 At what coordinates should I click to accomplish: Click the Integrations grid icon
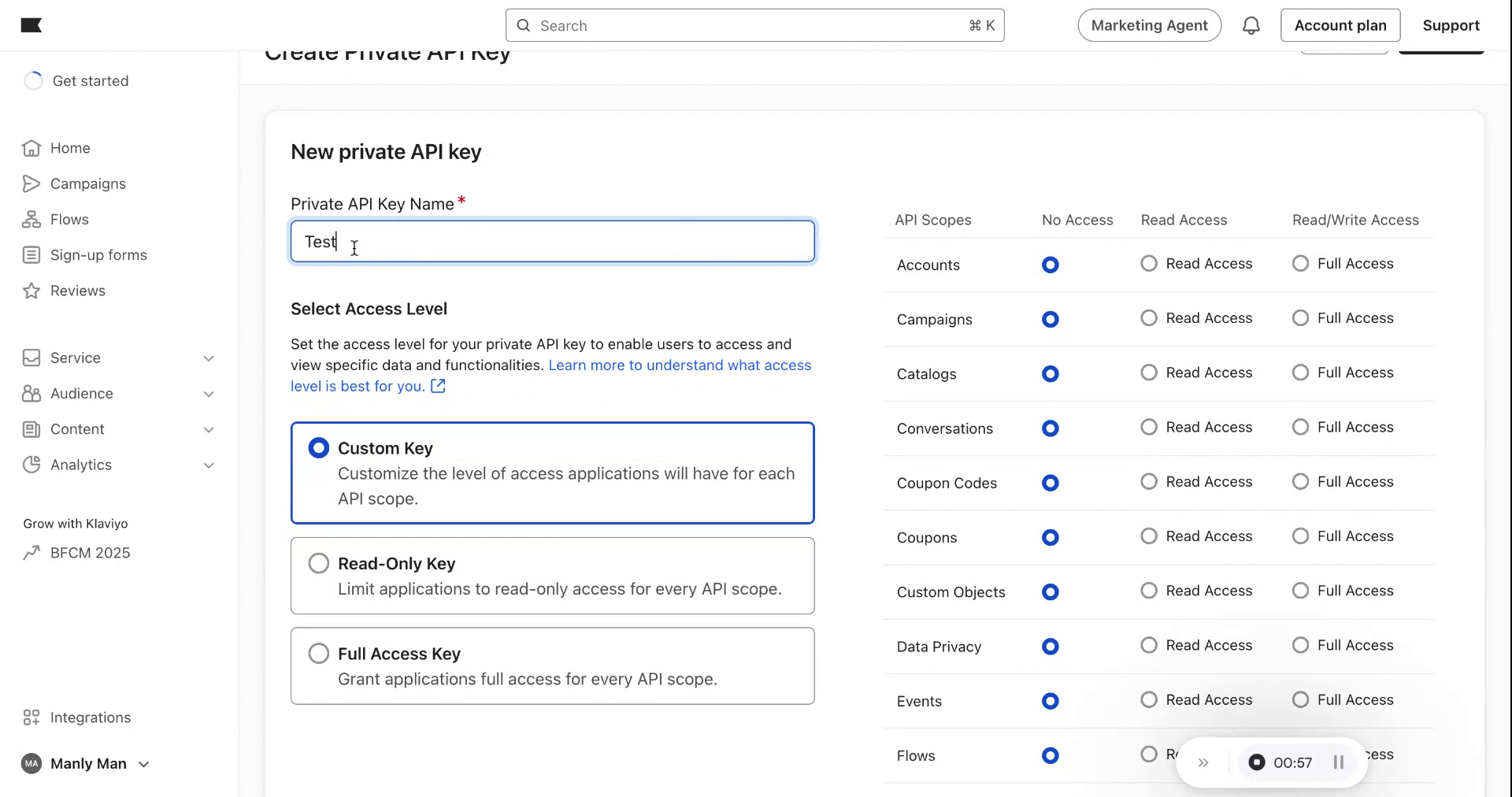(x=31, y=717)
